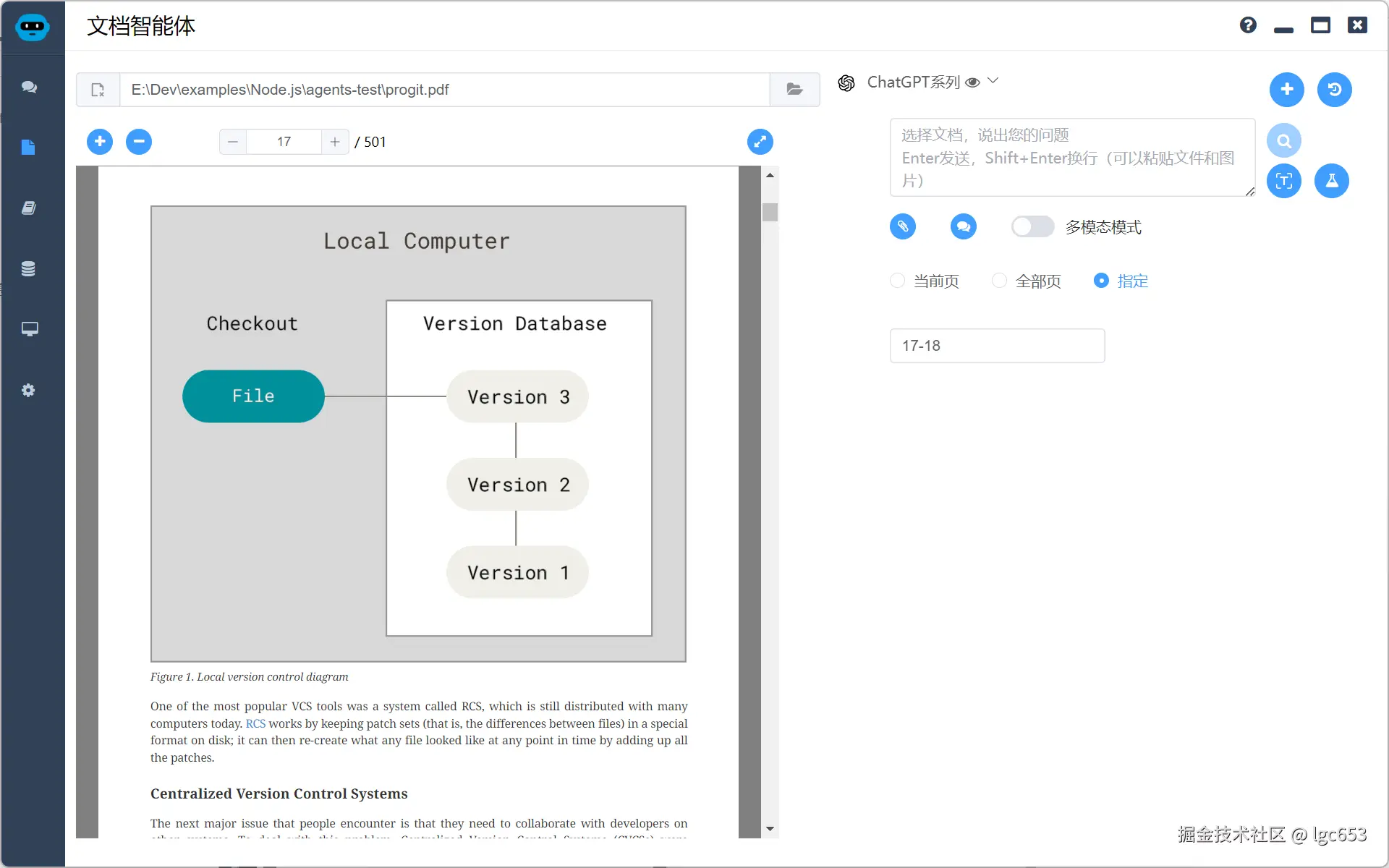Click the paperclip attachment icon
Viewport: 1389px width, 868px height.
pos(902,226)
